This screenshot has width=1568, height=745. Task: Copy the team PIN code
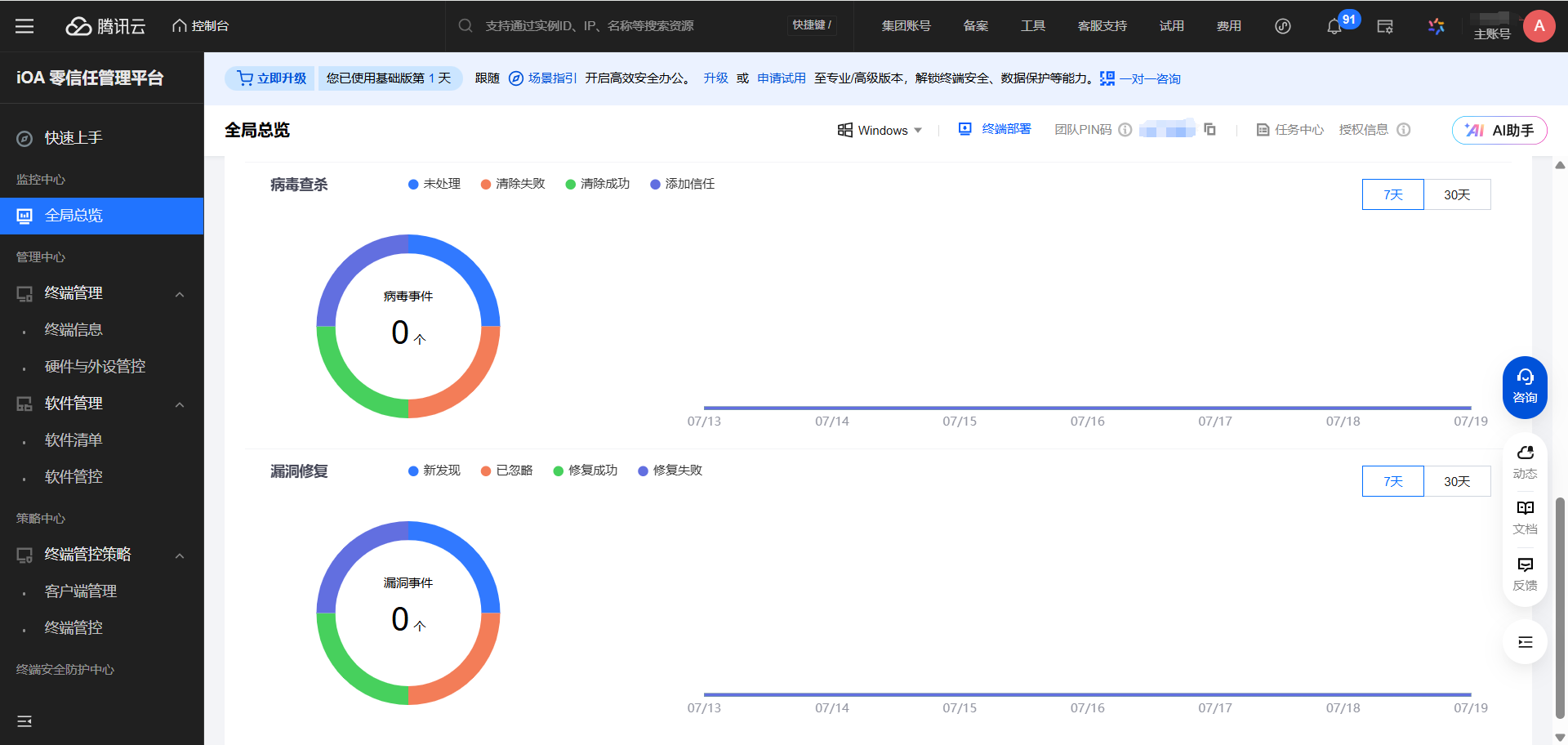tap(1209, 130)
